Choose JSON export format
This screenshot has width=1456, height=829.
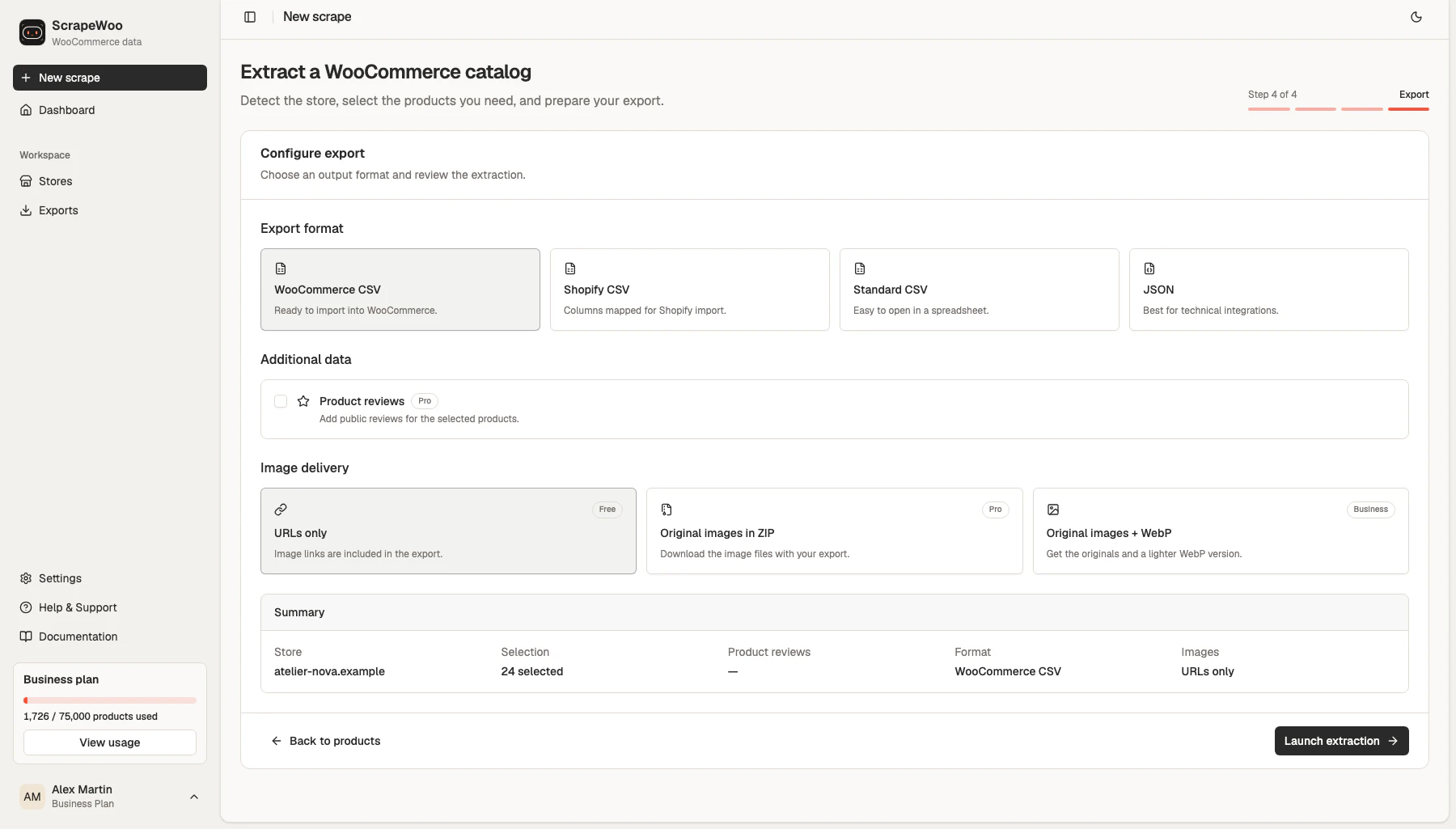pyautogui.click(x=1269, y=290)
